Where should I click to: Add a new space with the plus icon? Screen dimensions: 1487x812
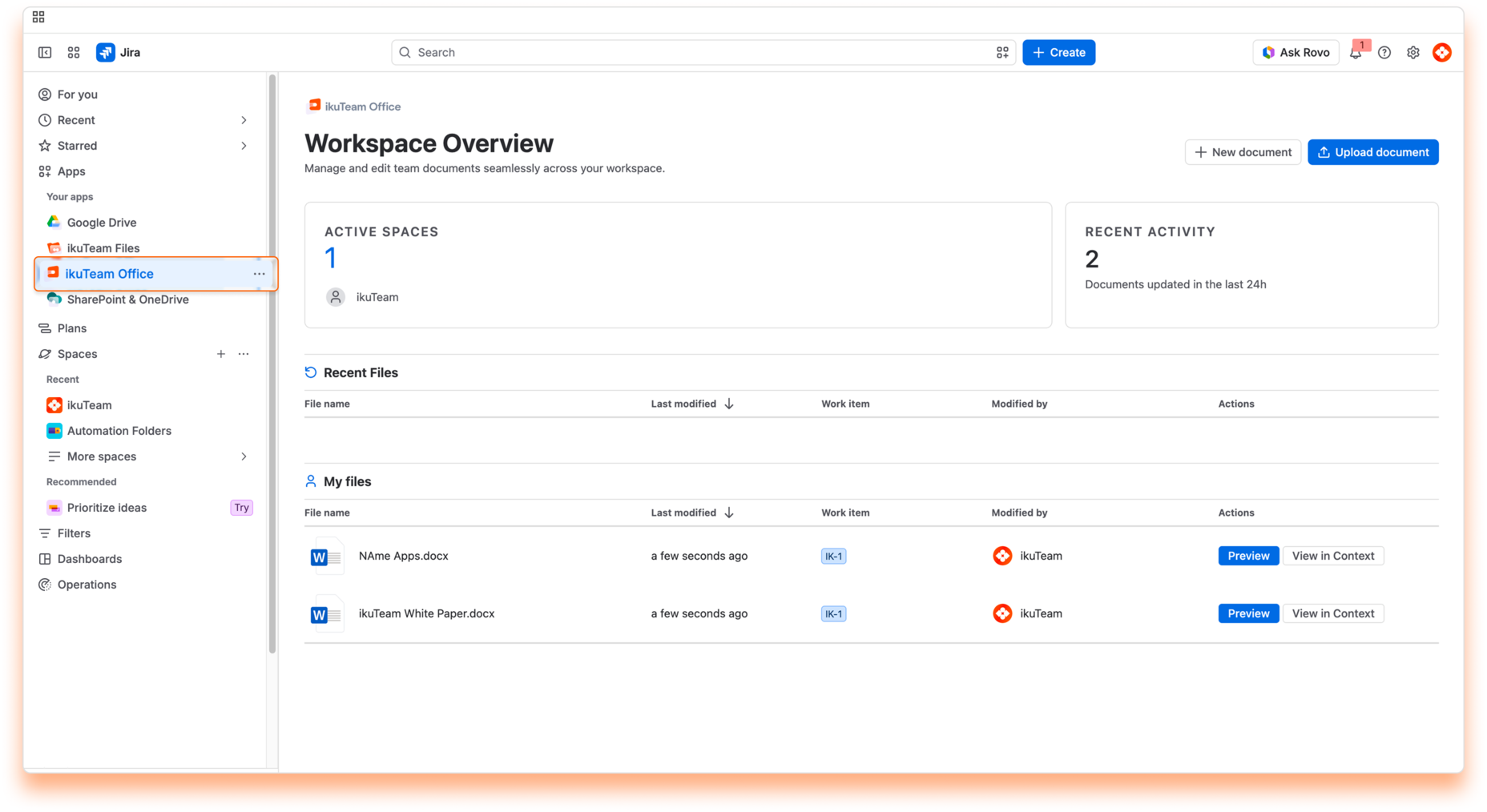pos(221,353)
